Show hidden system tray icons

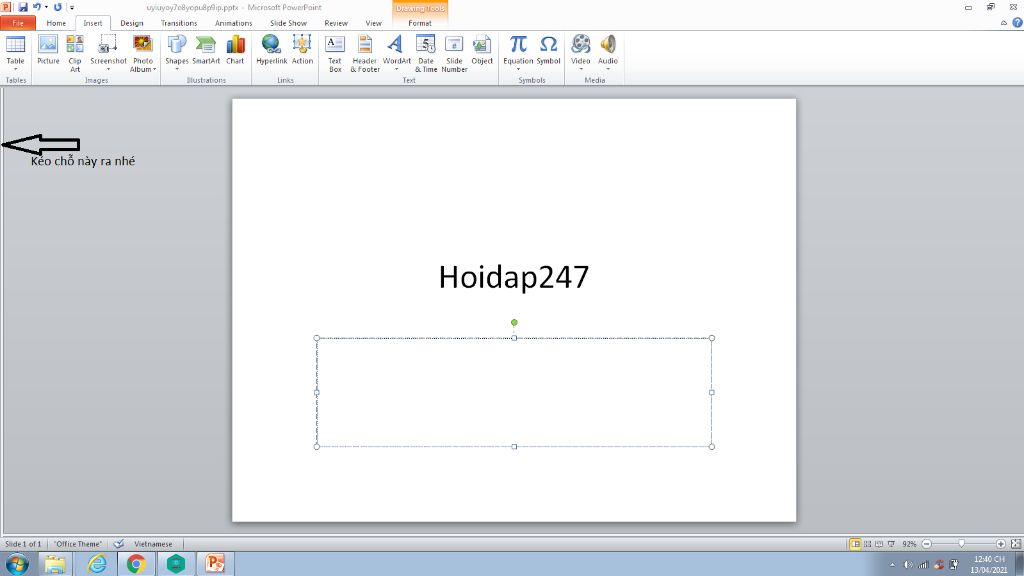(893, 564)
